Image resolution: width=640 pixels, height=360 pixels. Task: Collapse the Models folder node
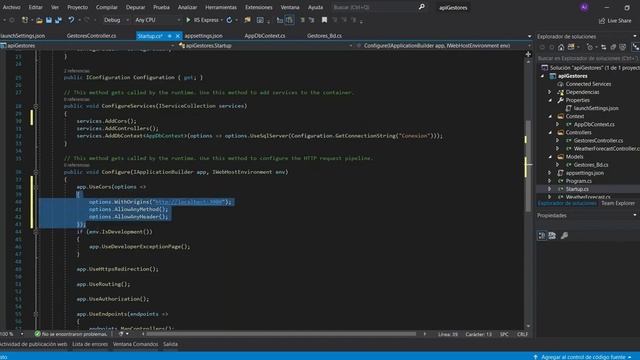(550, 157)
